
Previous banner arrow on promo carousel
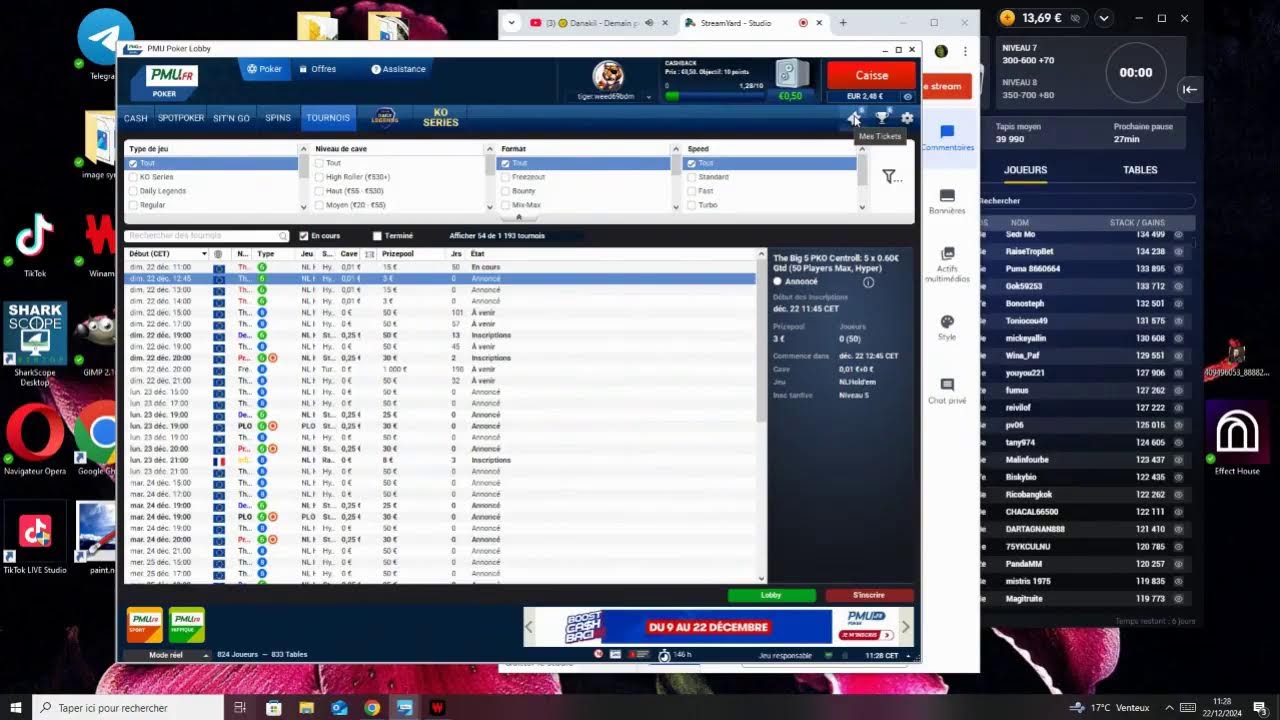click(530, 627)
